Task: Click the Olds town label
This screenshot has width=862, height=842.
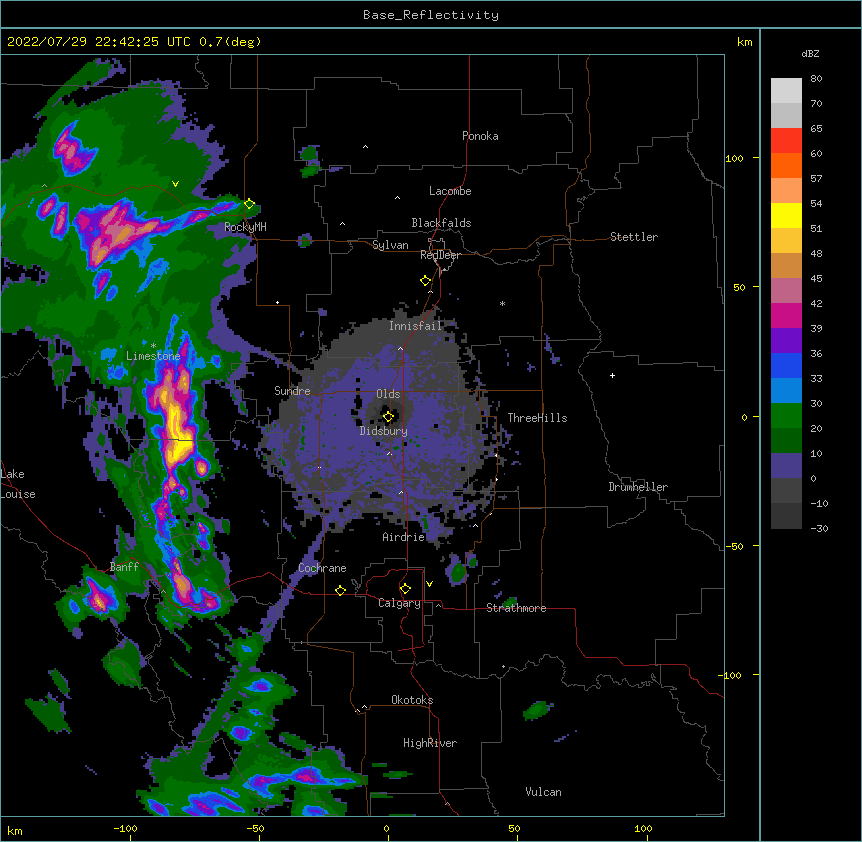Action: pyautogui.click(x=388, y=394)
